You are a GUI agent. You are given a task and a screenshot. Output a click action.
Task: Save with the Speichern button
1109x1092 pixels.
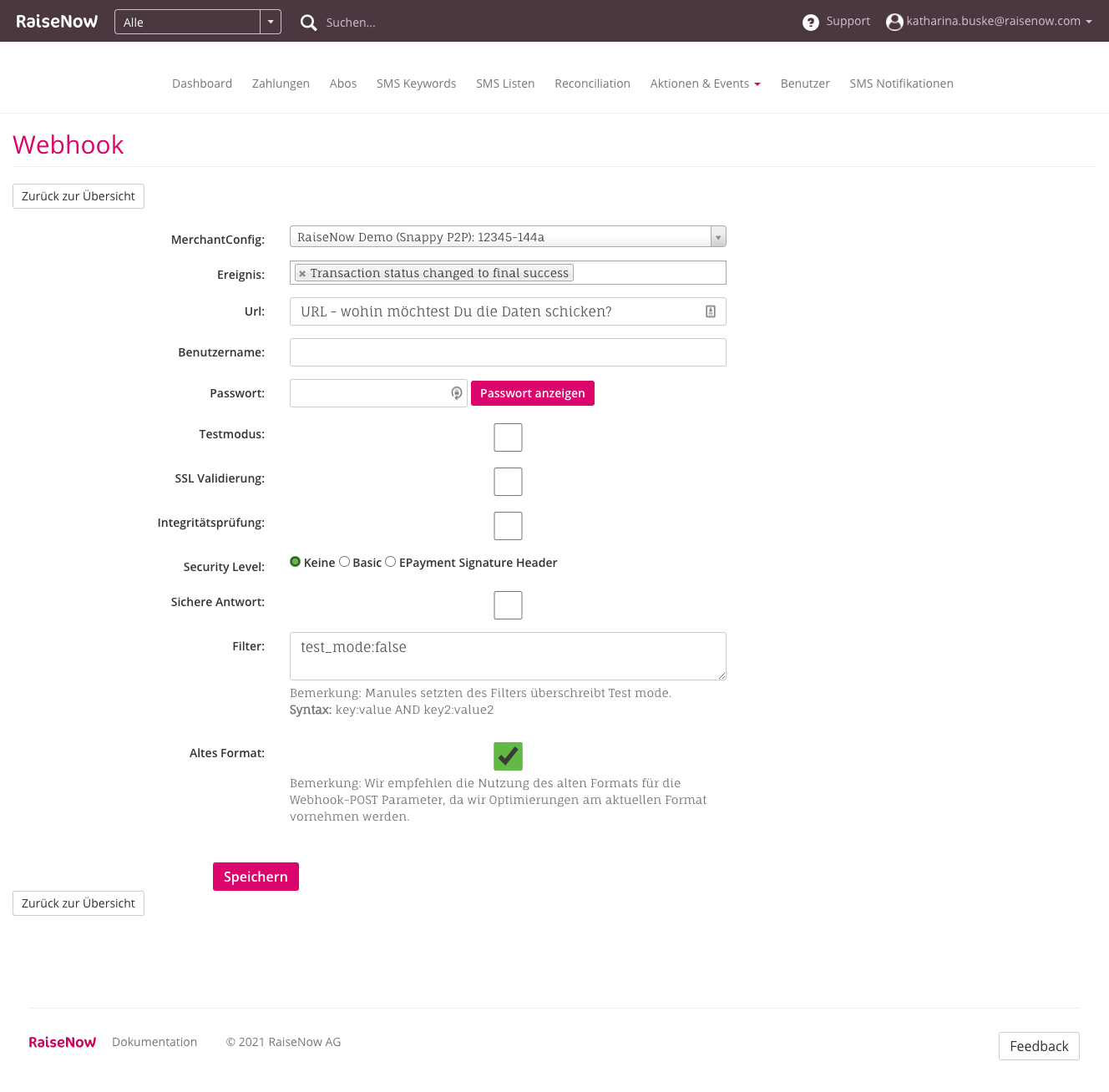coord(256,877)
